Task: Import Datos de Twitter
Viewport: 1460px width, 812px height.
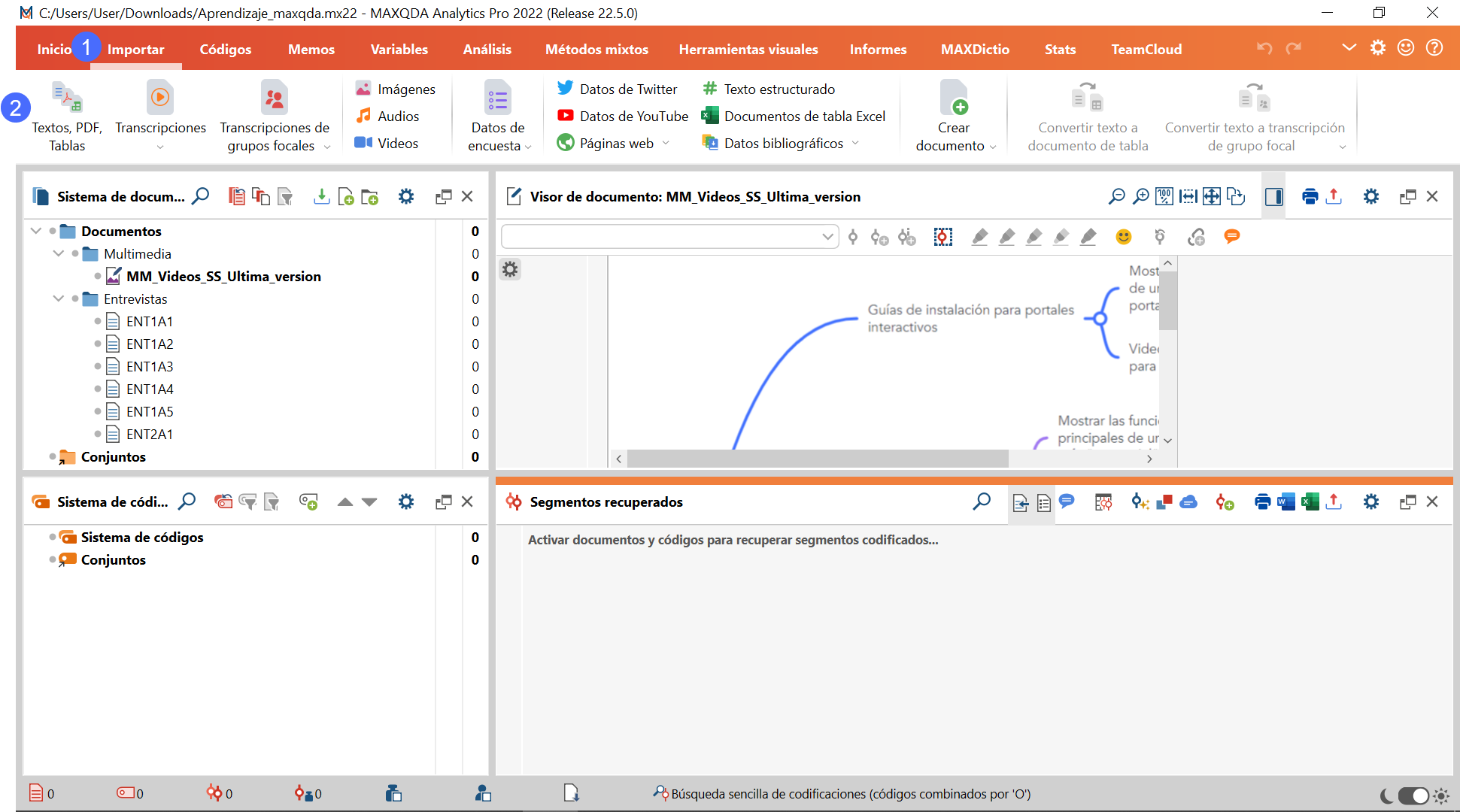Action: coord(617,89)
